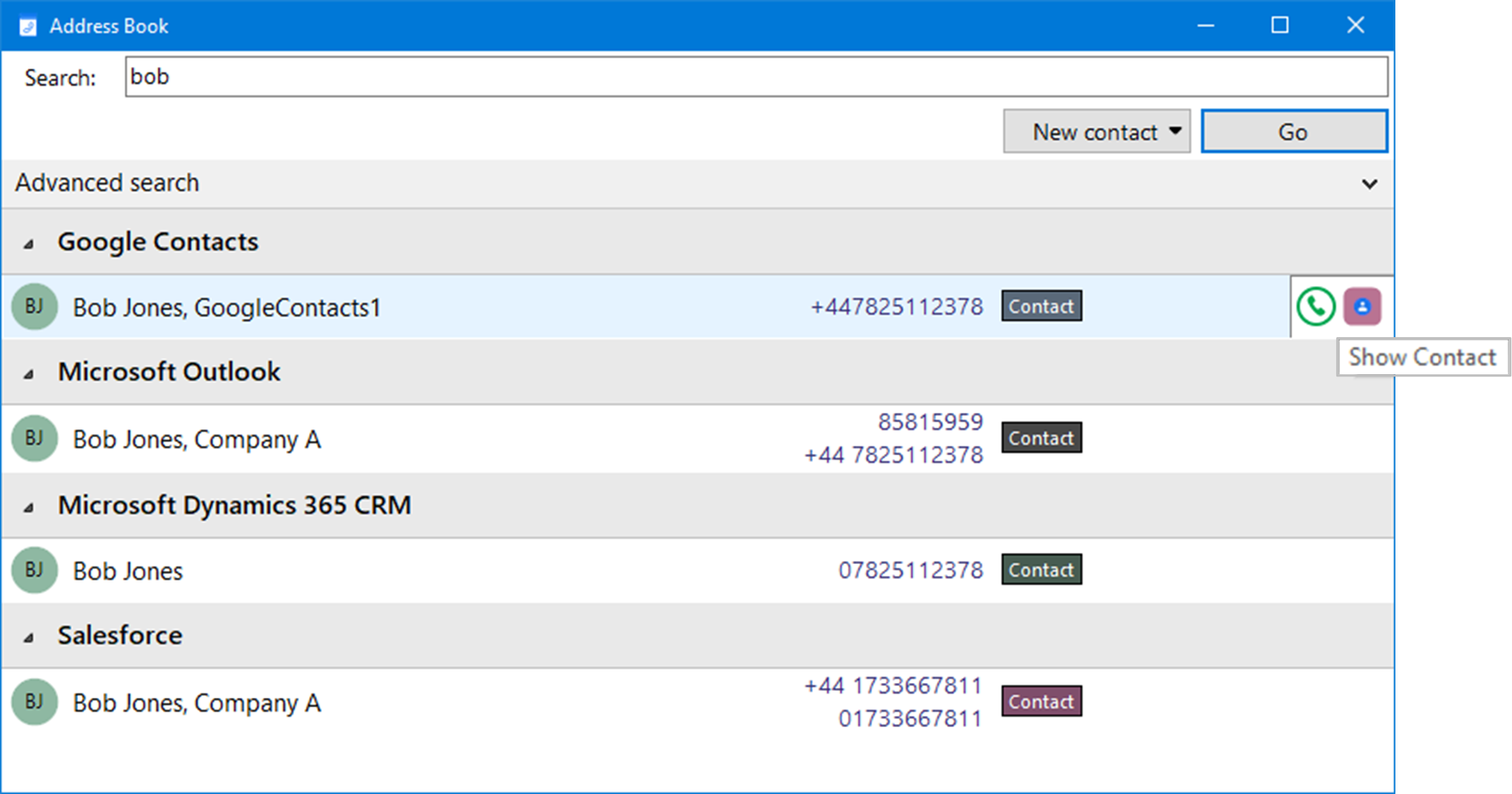Viewport: 1512px width, 794px height.
Task: Click BJ avatar in Salesforce group
Action: [35, 701]
